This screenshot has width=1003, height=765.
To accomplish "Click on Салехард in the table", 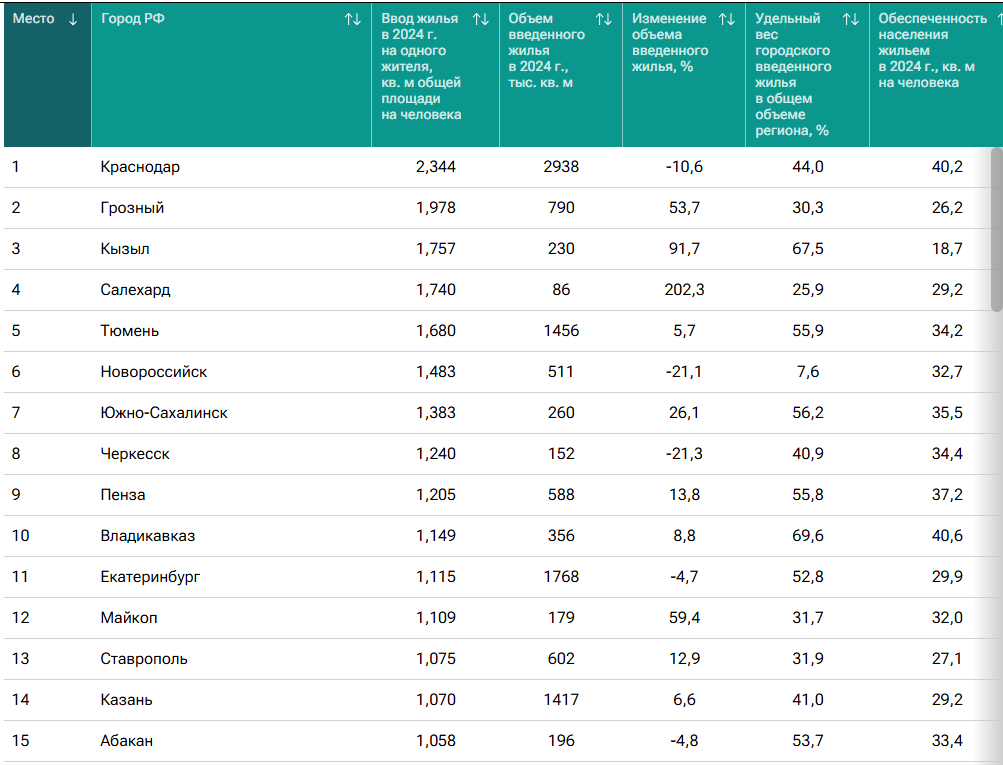I will [x=135, y=290].
